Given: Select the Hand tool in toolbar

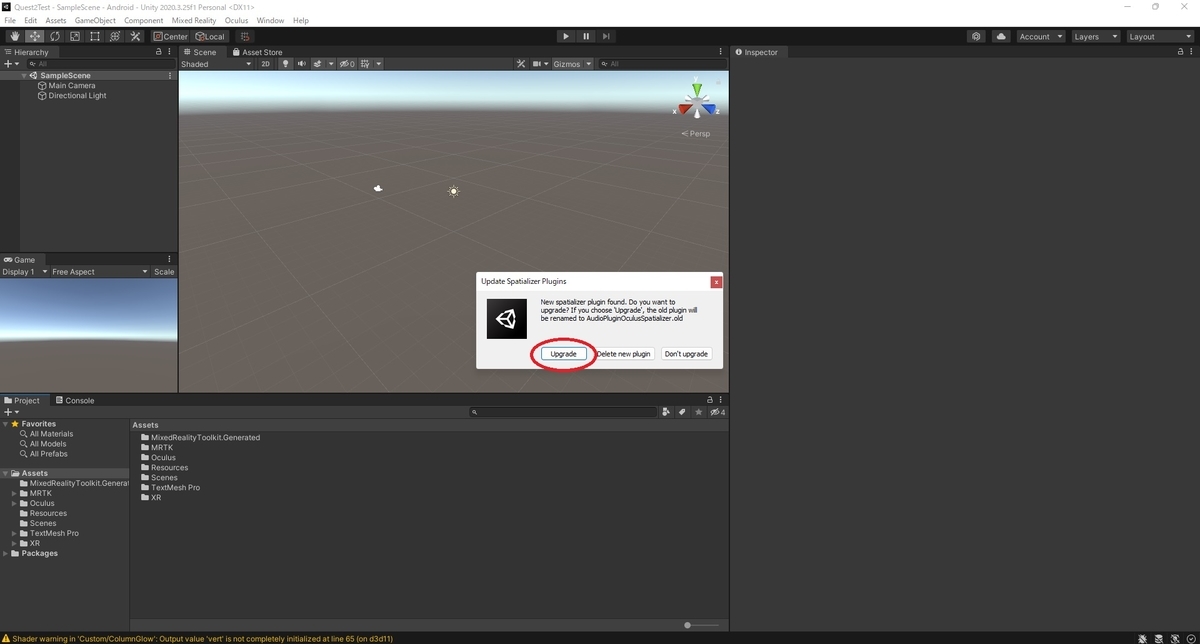Looking at the screenshot, I should pos(15,37).
